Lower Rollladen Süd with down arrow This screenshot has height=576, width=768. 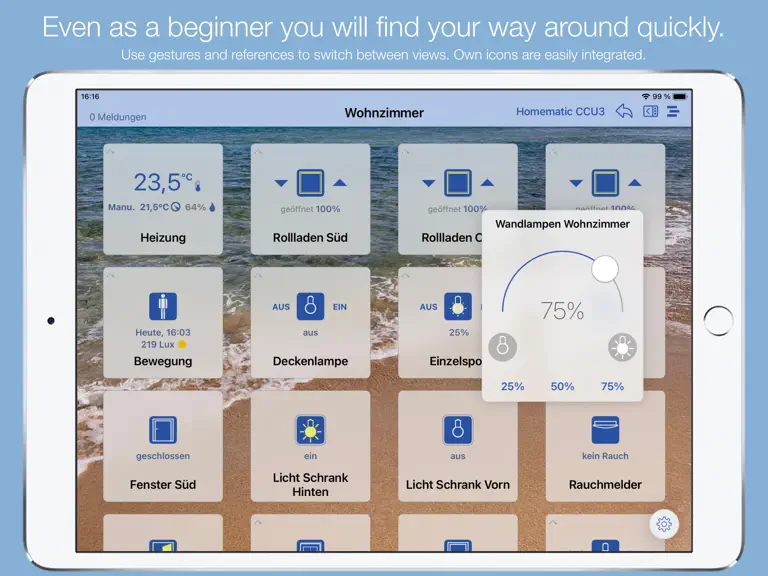281,183
